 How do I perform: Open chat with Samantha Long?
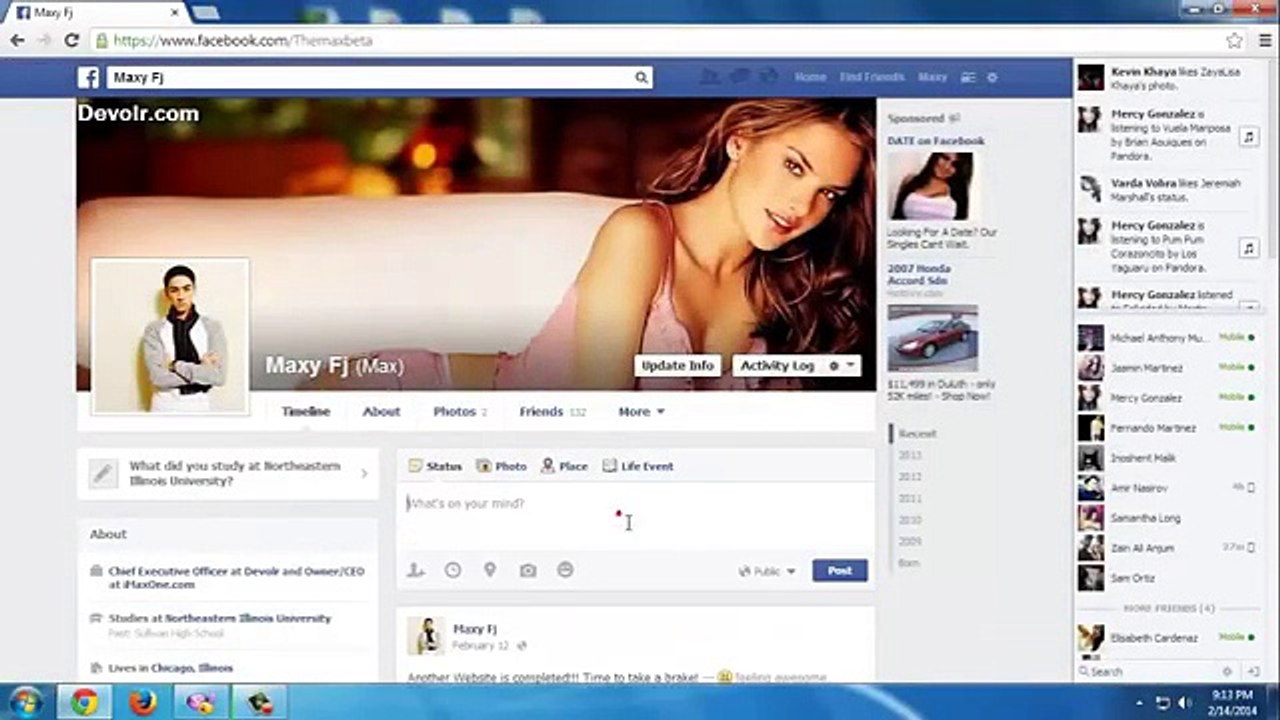pos(1166,518)
